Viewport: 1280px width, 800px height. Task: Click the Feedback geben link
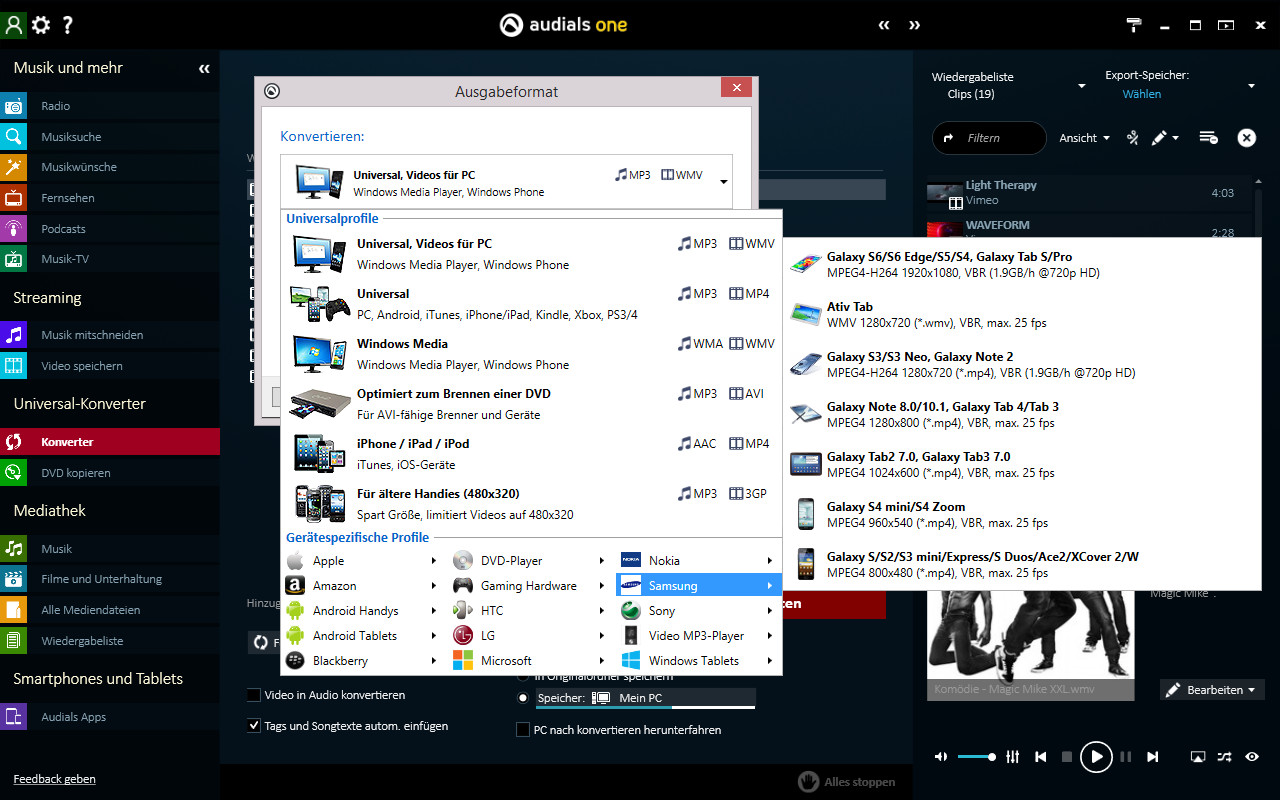(x=54, y=779)
